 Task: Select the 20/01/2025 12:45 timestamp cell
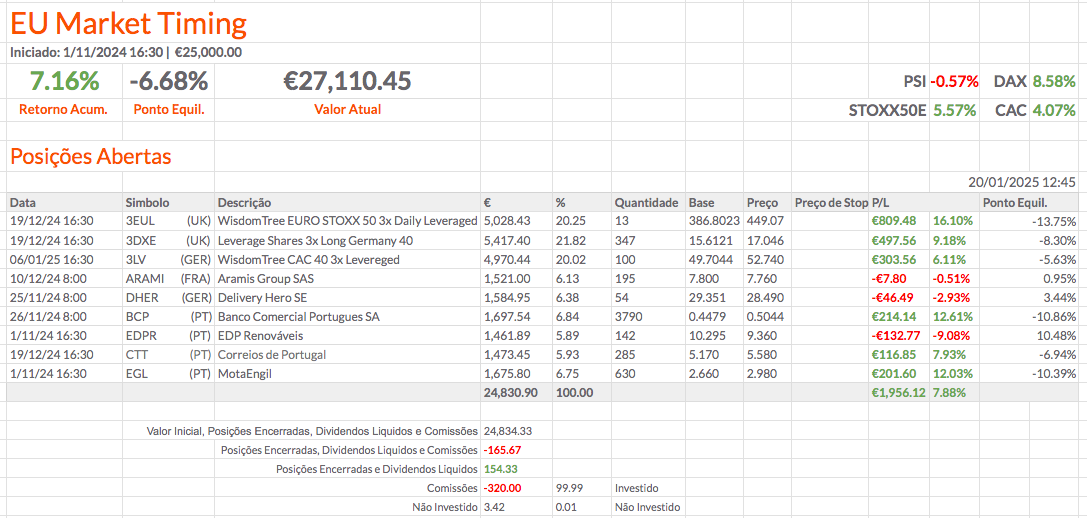pyautogui.click(x=1022, y=183)
